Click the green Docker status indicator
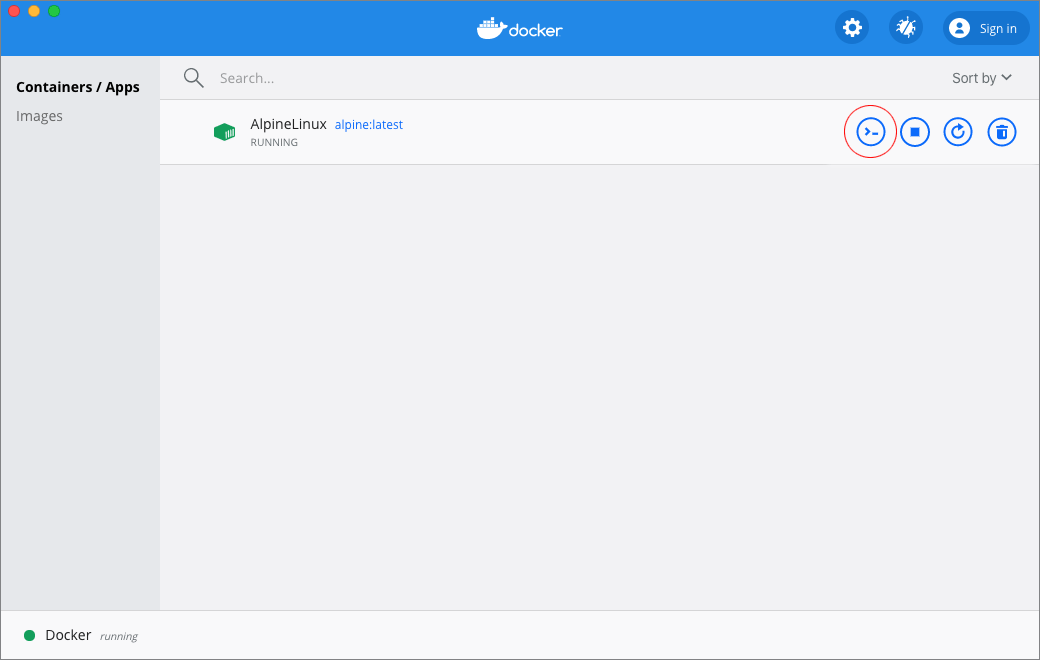 29,635
